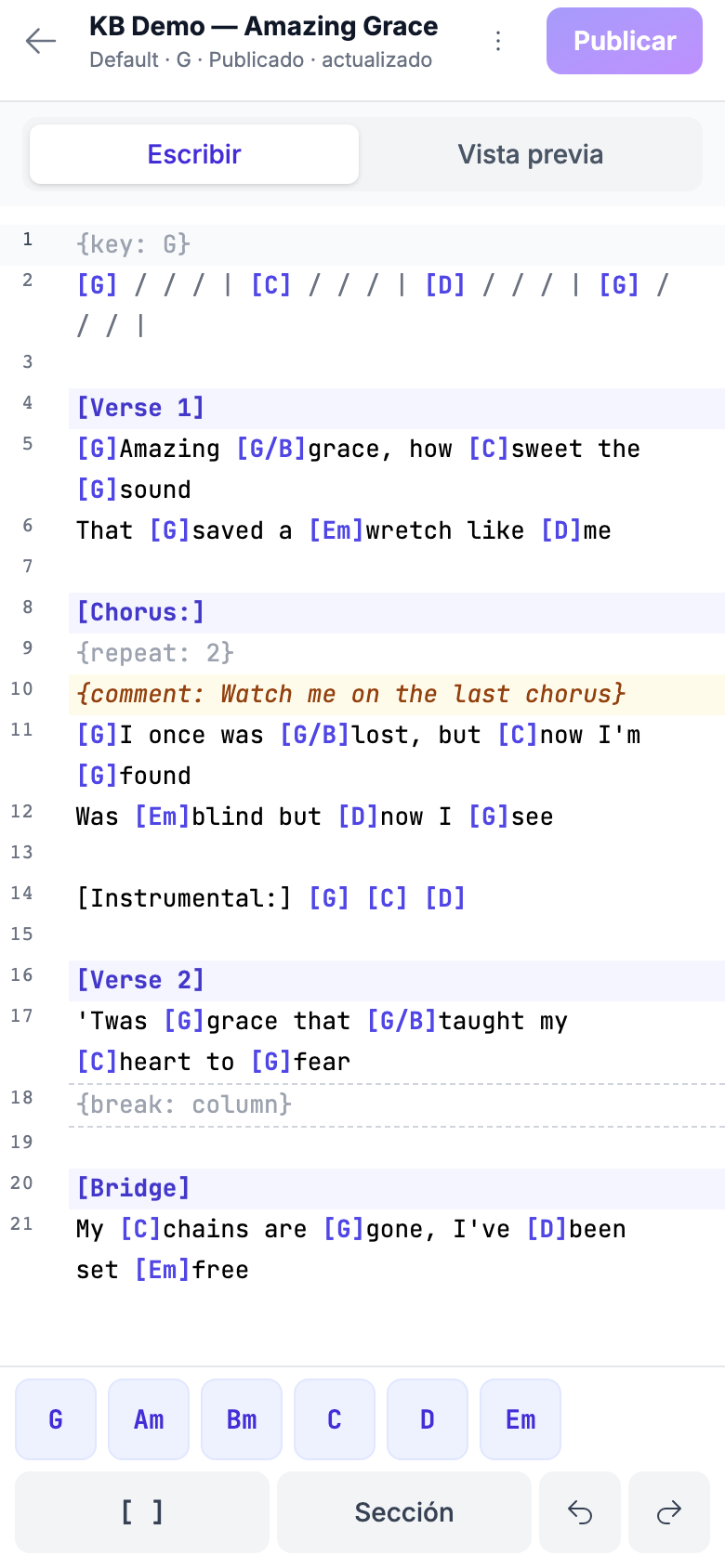This screenshot has height=1568, width=725.
Task: Select the comment line about last chorus
Action: [x=397, y=694]
